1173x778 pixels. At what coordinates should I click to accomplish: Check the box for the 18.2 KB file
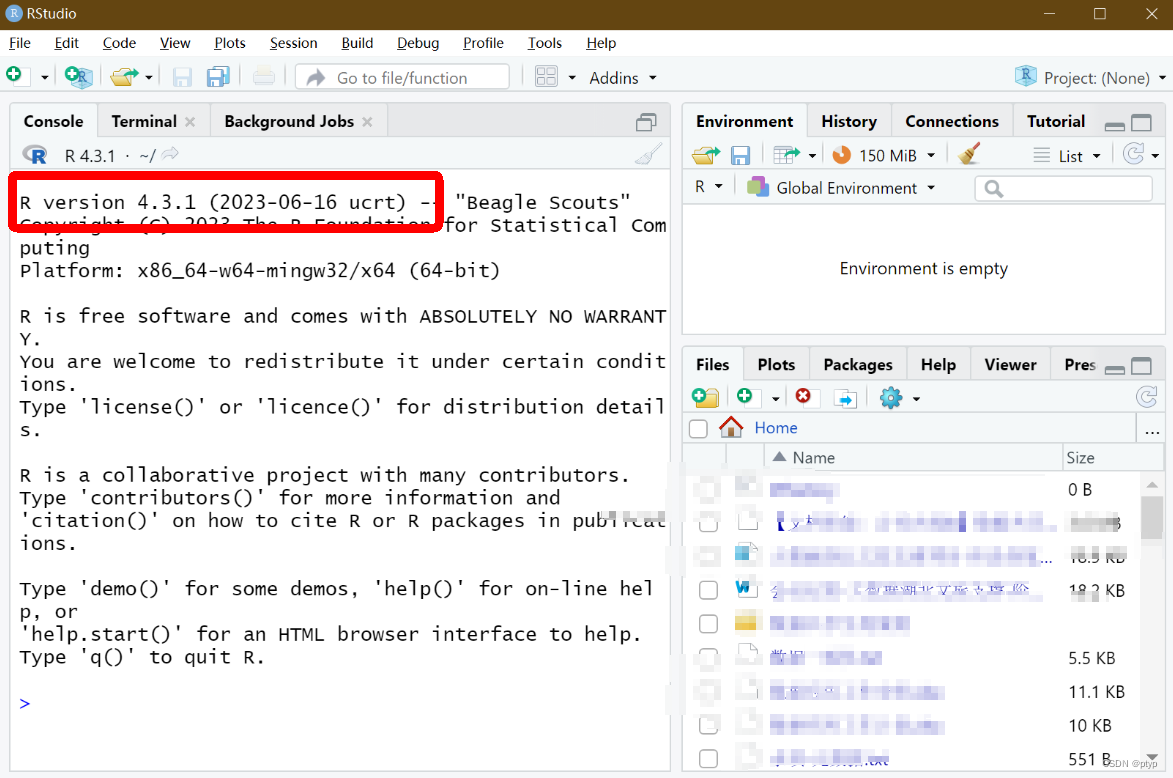pos(708,590)
